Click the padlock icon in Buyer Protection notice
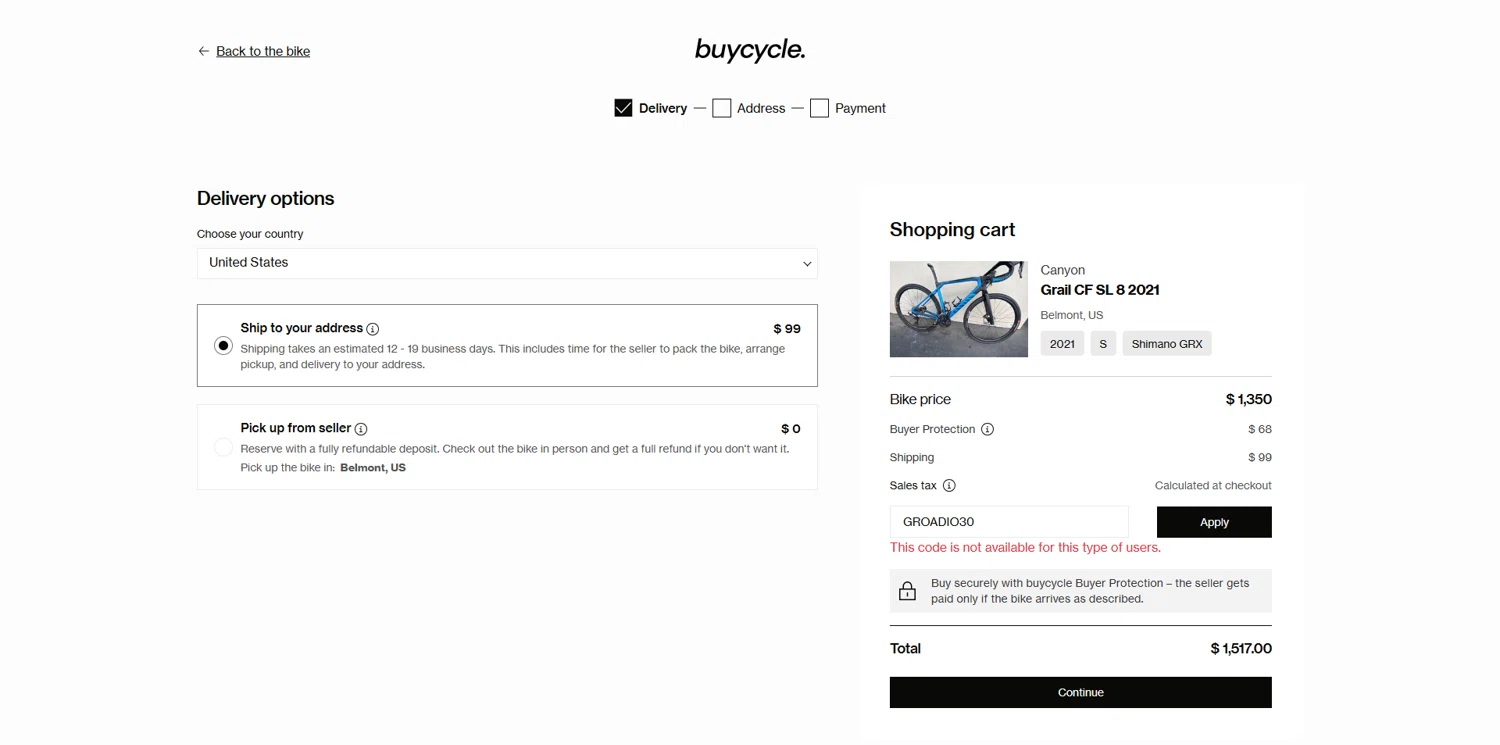This screenshot has width=1500, height=745. click(907, 591)
